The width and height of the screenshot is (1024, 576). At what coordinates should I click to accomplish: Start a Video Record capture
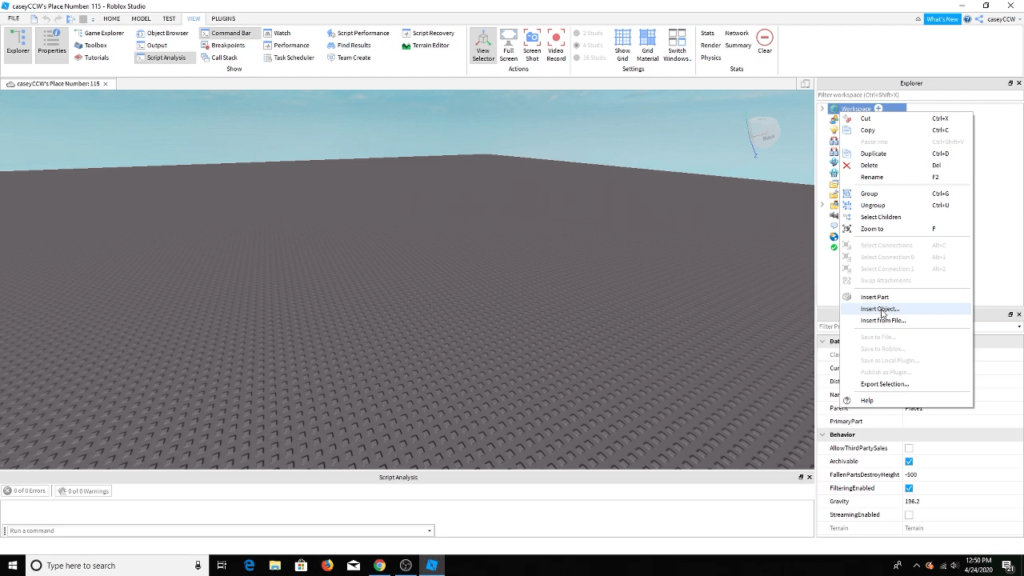click(x=556, y=46)
